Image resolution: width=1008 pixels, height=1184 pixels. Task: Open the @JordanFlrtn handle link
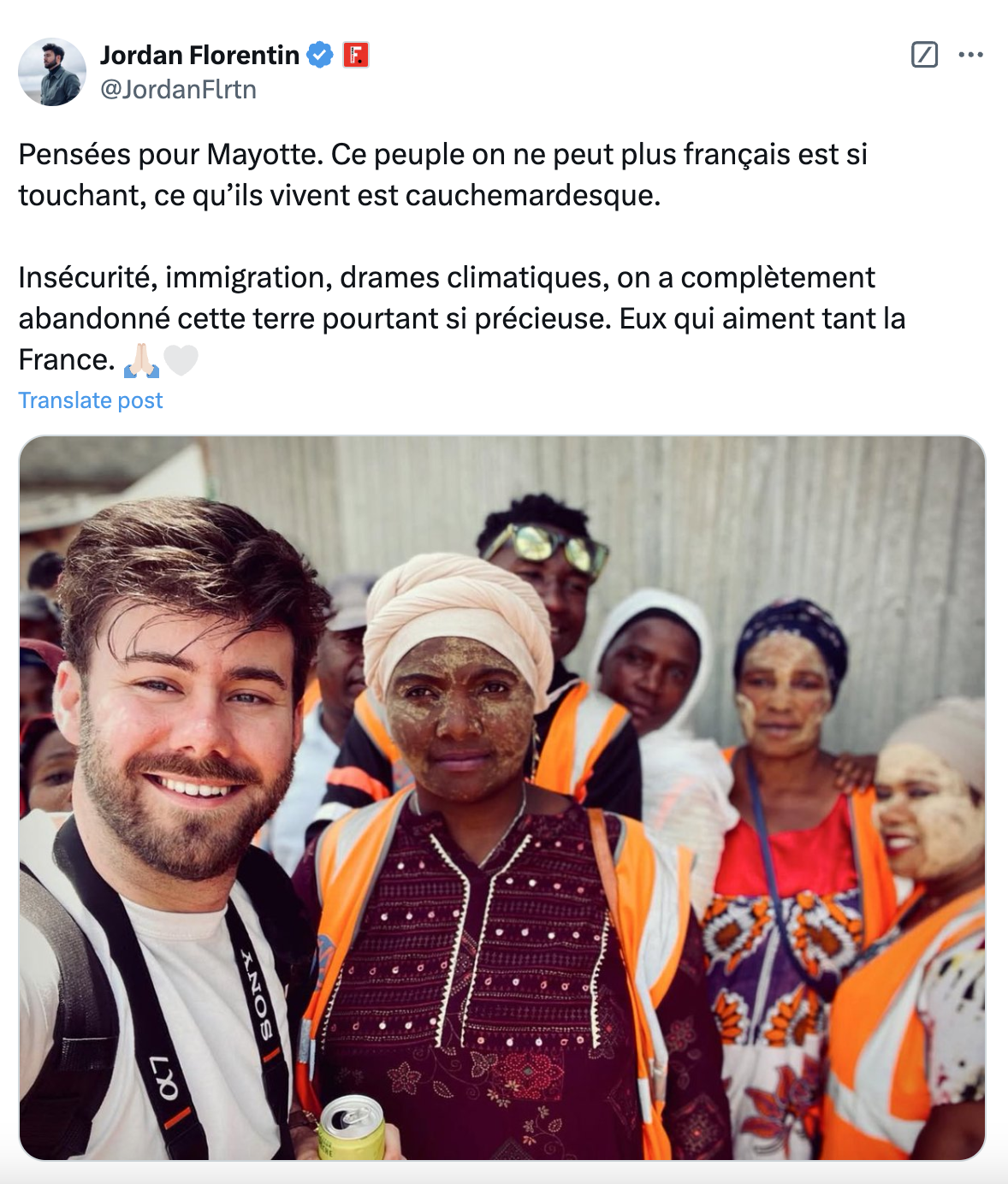[x=178, y=89]
